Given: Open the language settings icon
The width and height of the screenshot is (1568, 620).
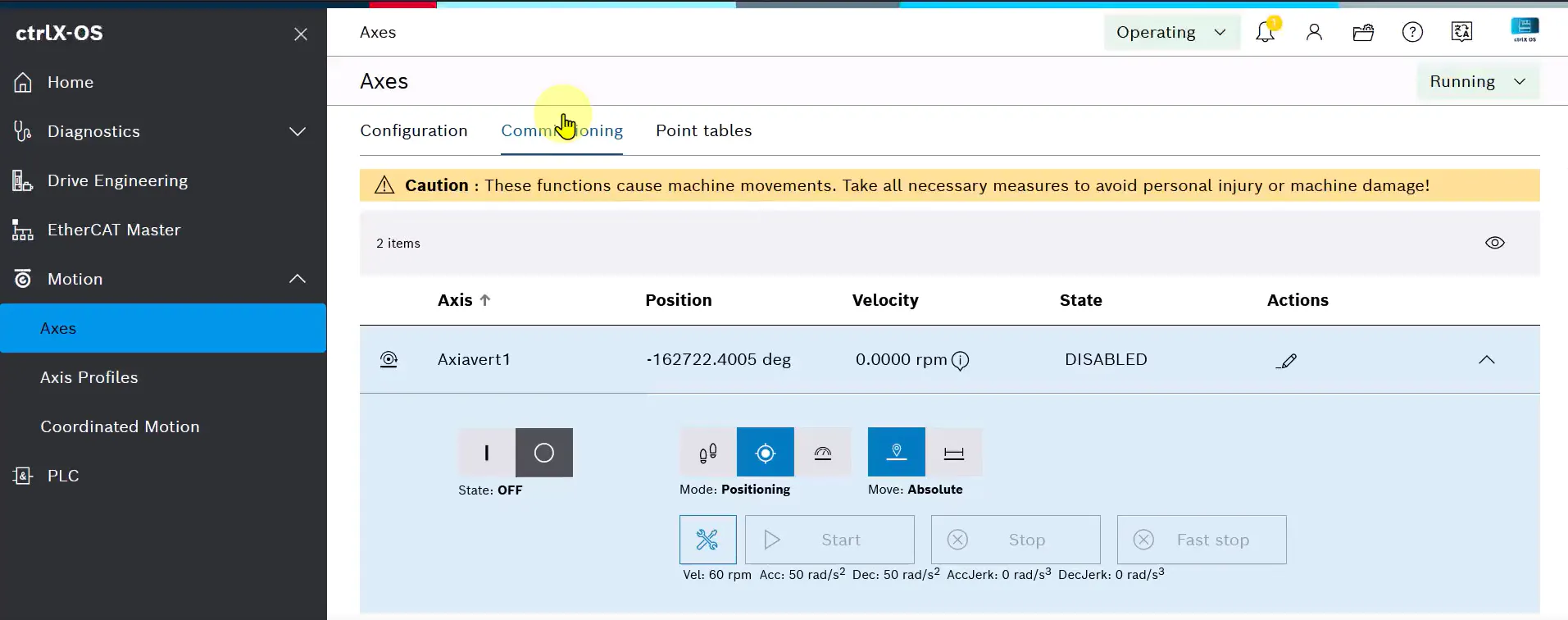Looking at the screenshot, I should [1461, 32].
